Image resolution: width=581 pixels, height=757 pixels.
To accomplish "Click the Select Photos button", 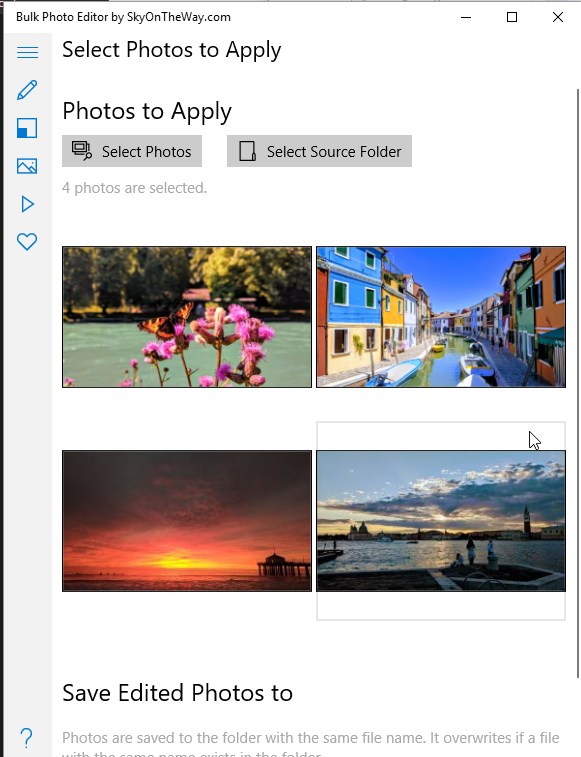I will pyautogui.click(x=132, y=151).
